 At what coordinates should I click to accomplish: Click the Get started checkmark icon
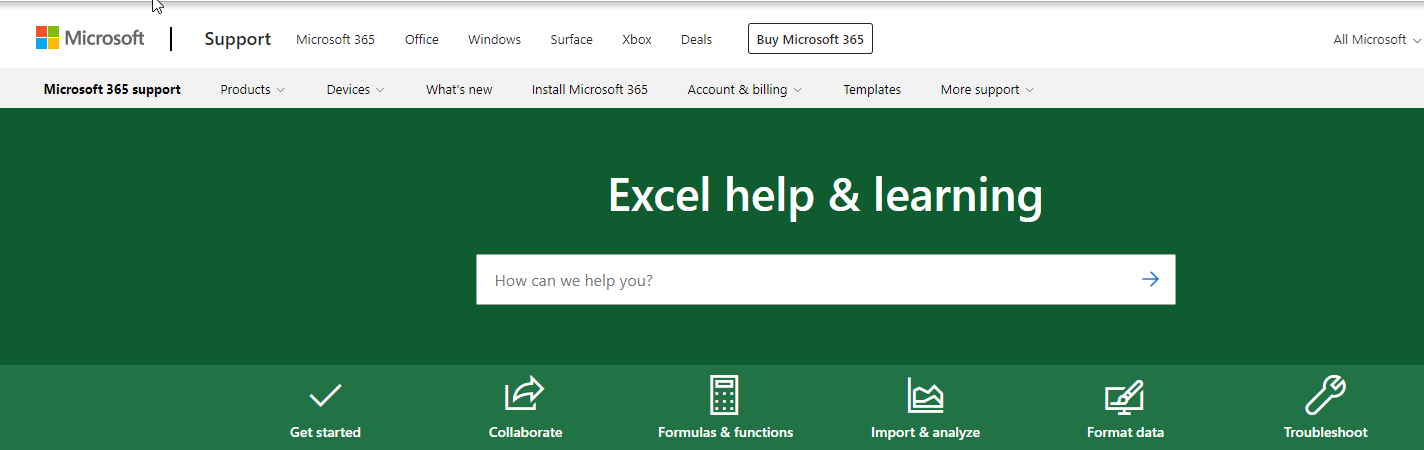point(325,396)
